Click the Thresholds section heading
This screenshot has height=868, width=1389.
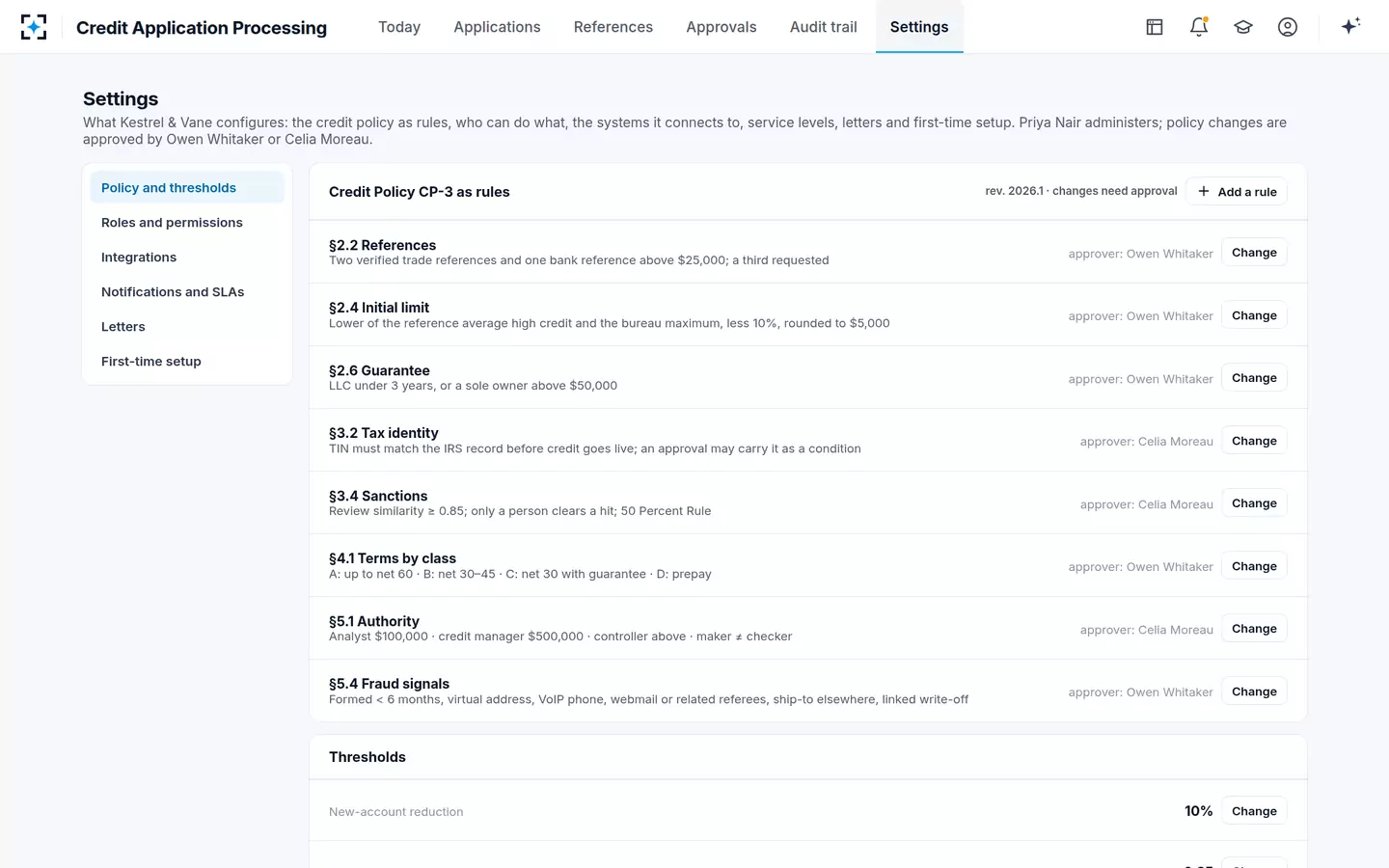[368, 757]
